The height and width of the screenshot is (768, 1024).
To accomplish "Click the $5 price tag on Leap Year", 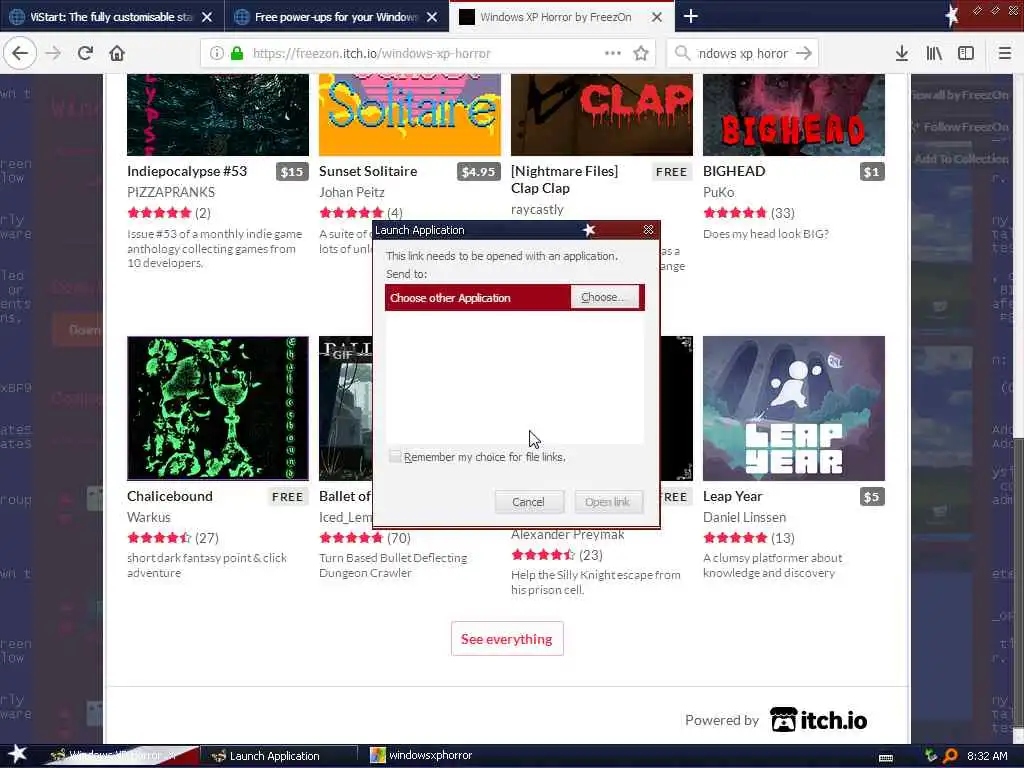I will [872, 497].
